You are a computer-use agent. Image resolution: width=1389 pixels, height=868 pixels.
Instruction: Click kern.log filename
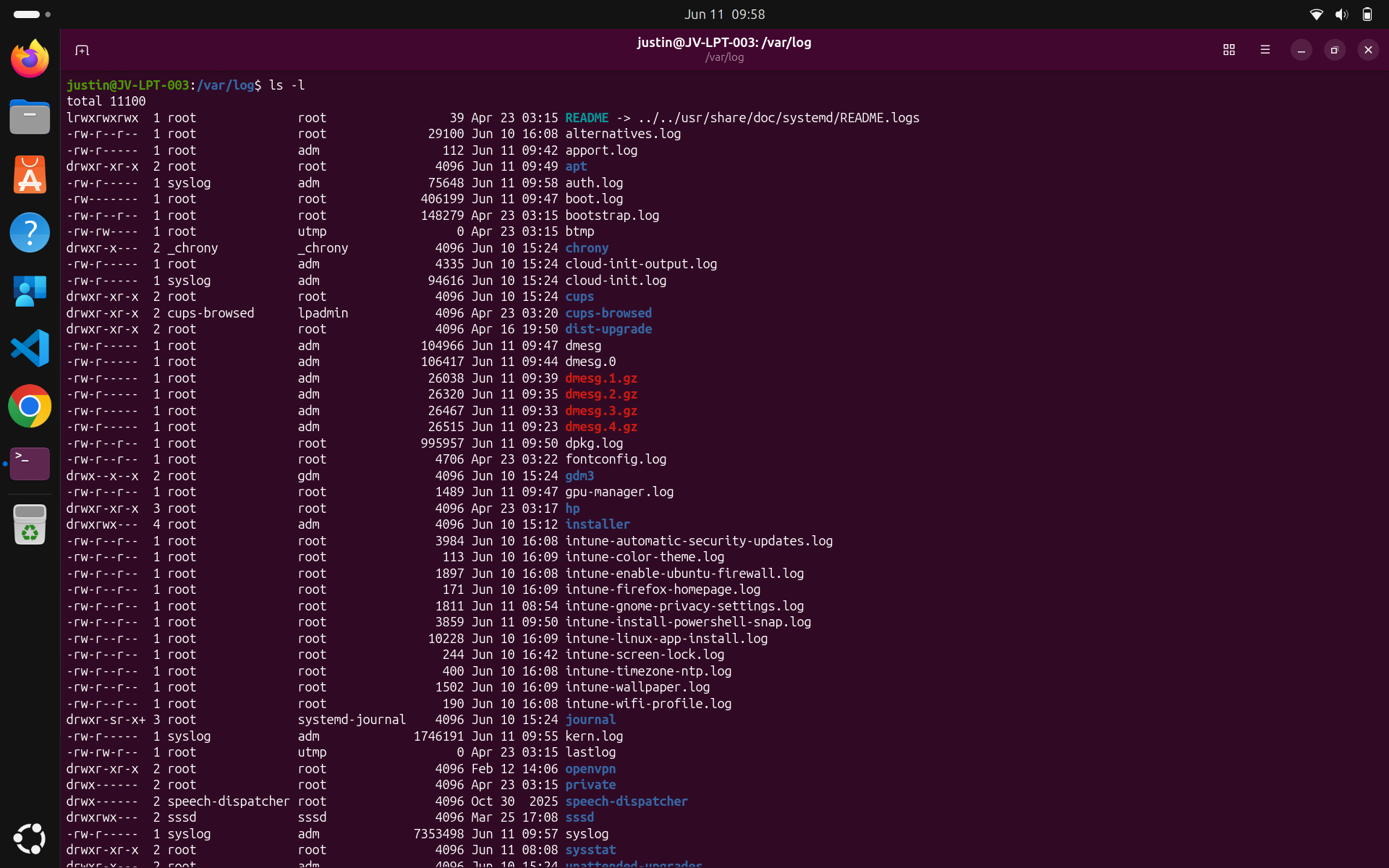click(594, 736)
